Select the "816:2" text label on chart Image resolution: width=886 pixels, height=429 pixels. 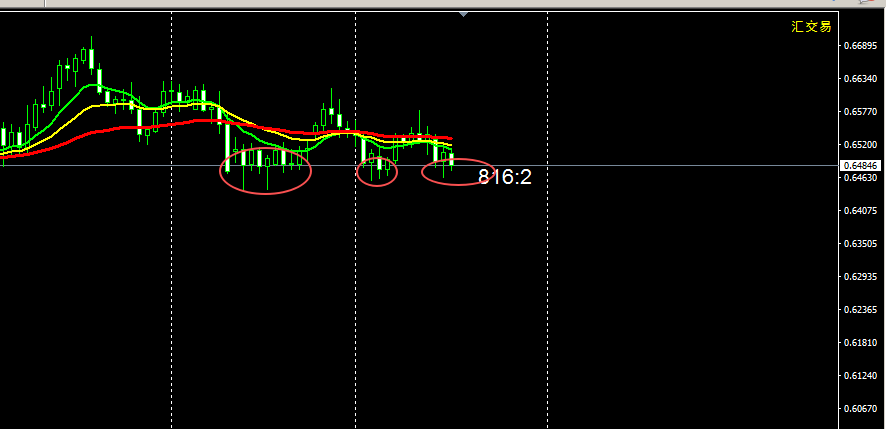(x=504, y=177)
